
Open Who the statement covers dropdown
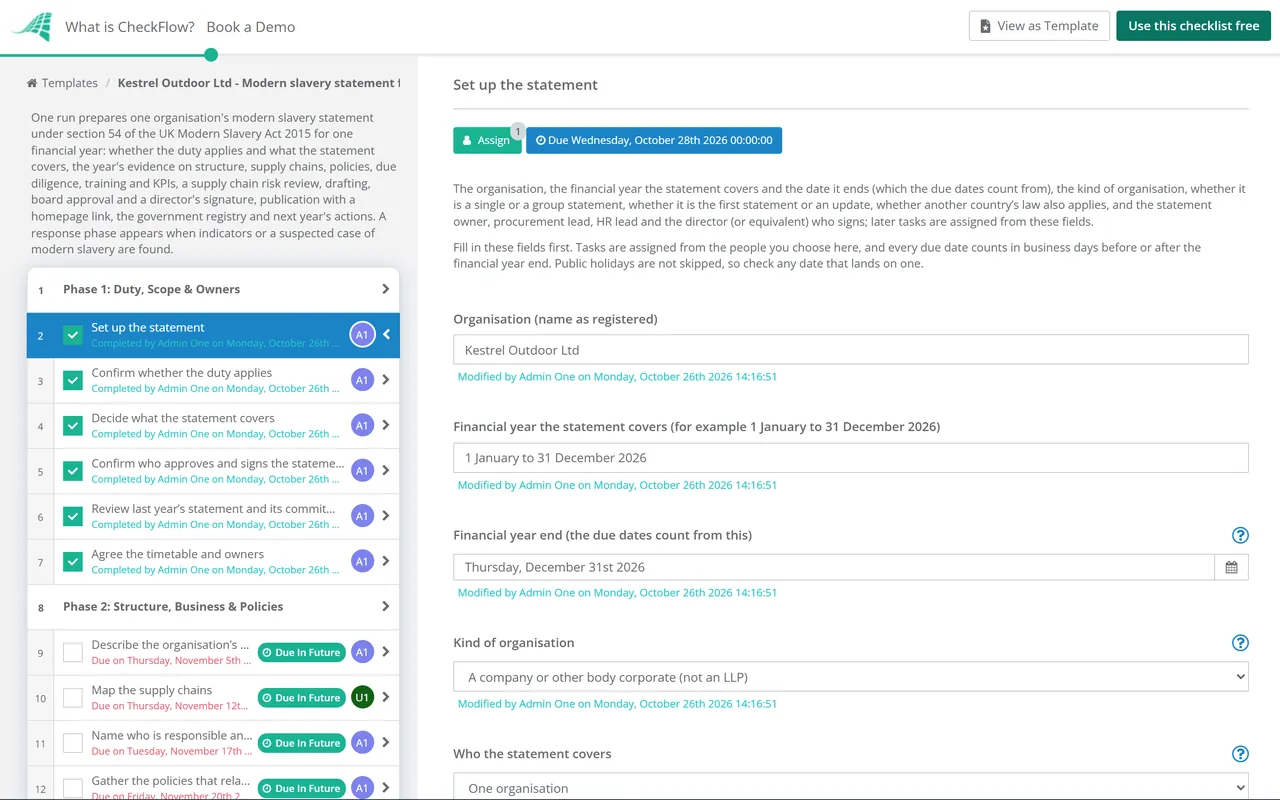click(851, 786)
